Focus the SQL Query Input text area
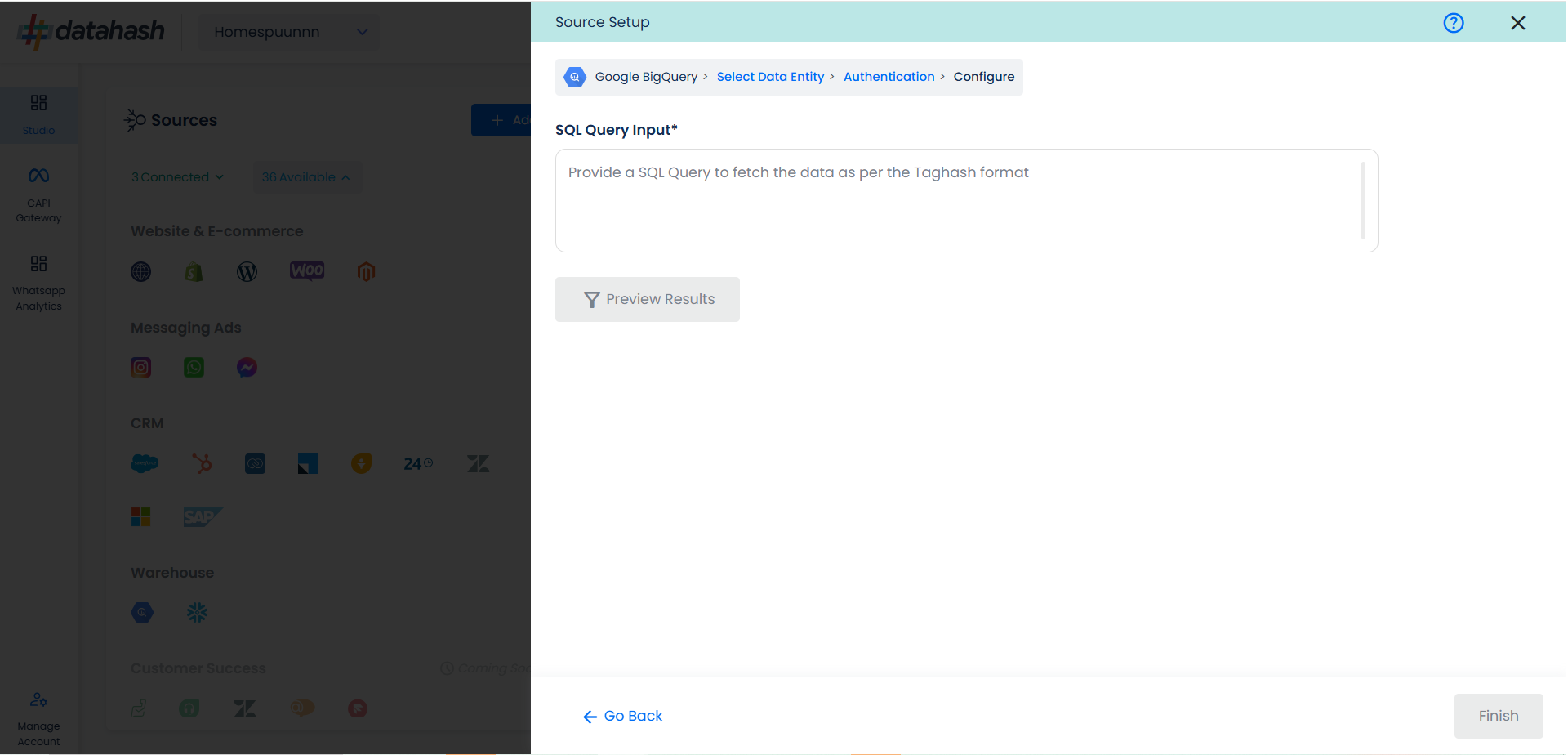 pos(966,200)
